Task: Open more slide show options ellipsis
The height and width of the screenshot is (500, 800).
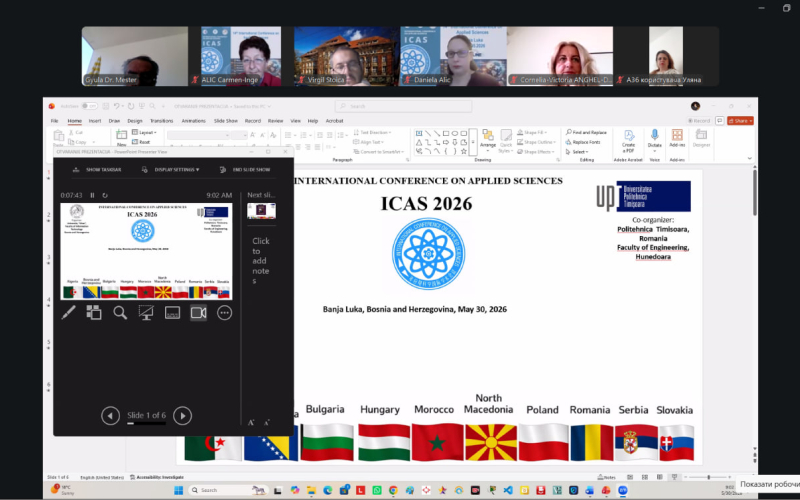Action: (x=224, y=312)
